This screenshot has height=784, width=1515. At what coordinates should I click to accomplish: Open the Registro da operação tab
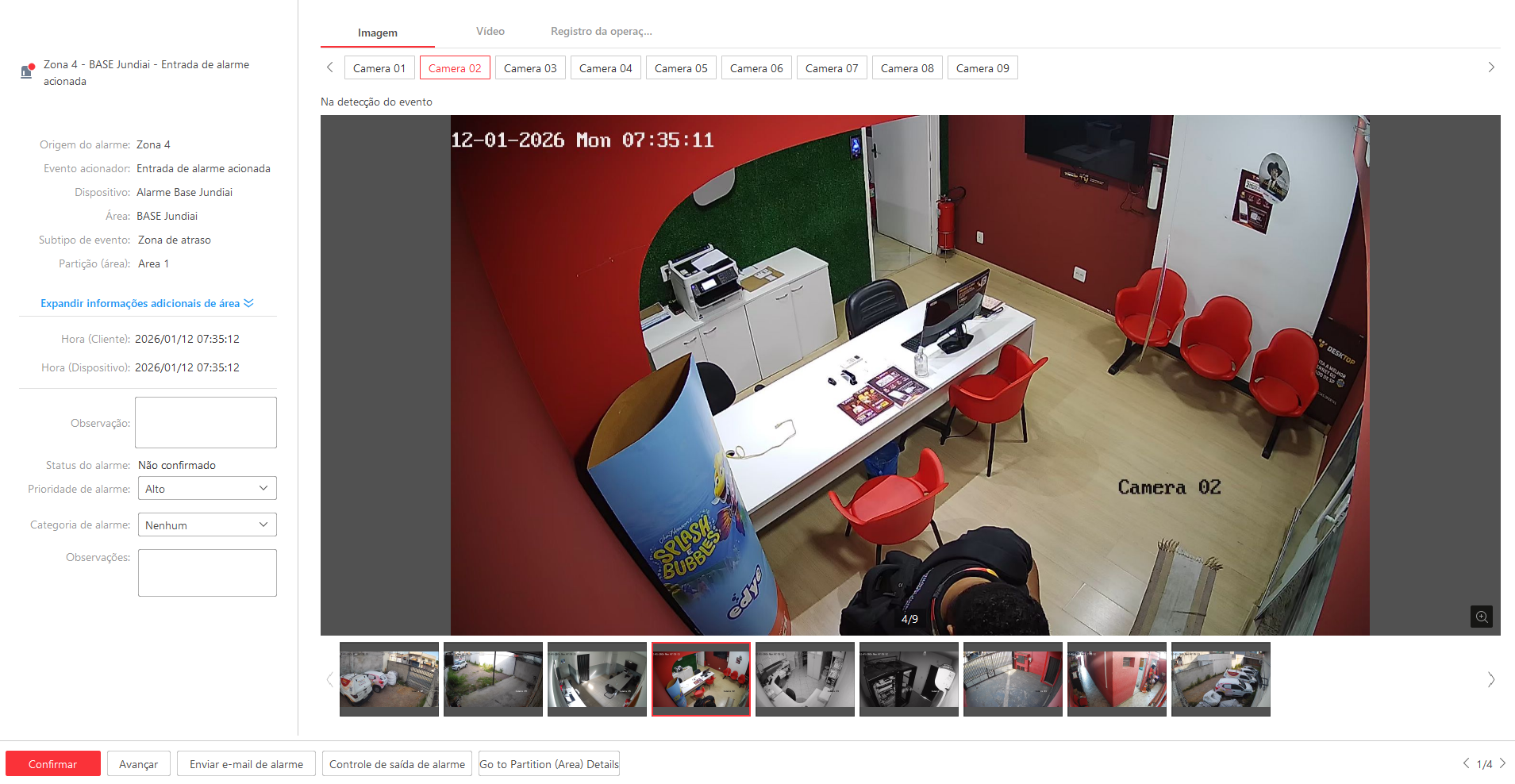tap(601, 32)
